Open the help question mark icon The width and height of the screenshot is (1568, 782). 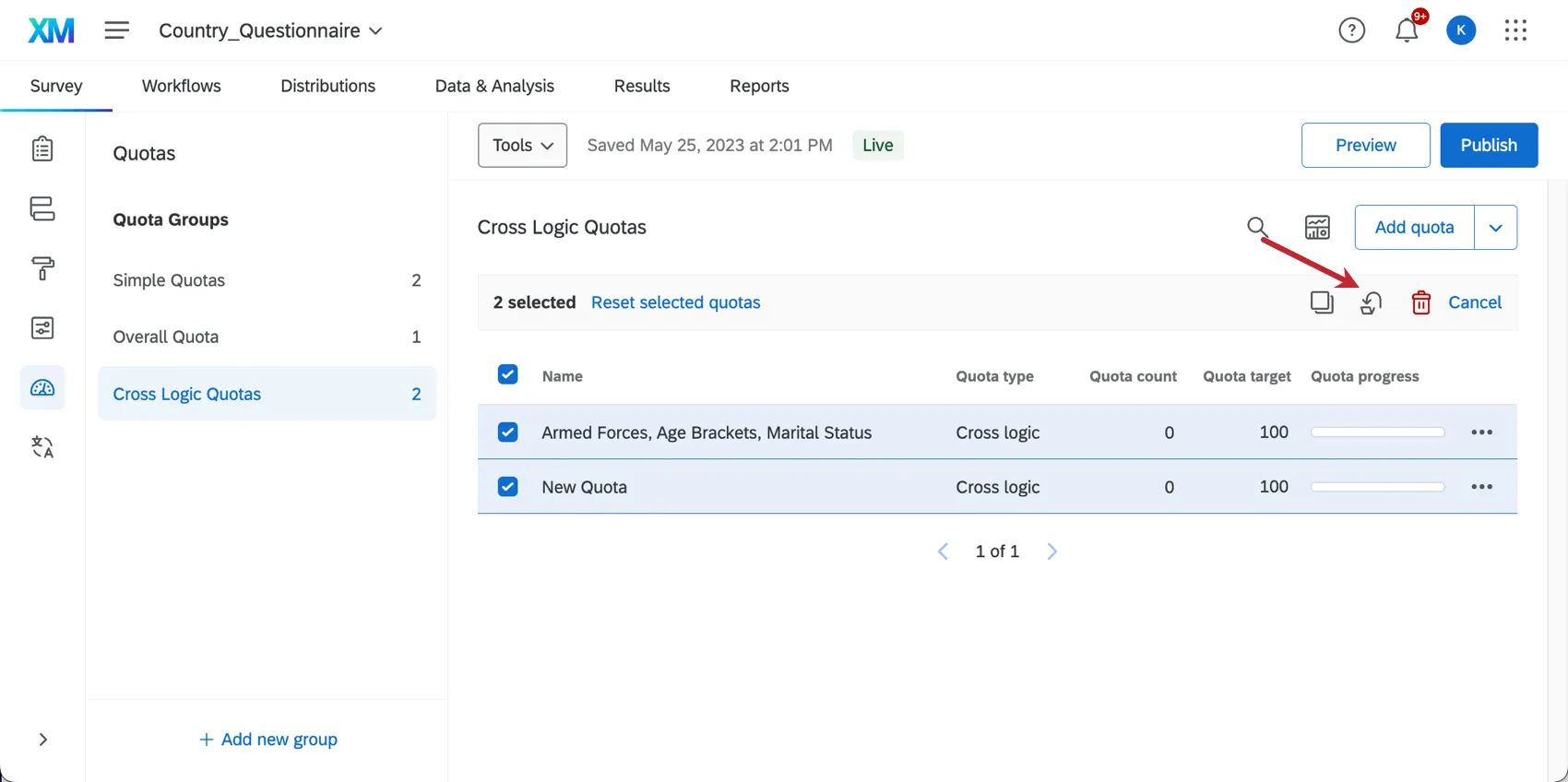[x=1351, y=30]
